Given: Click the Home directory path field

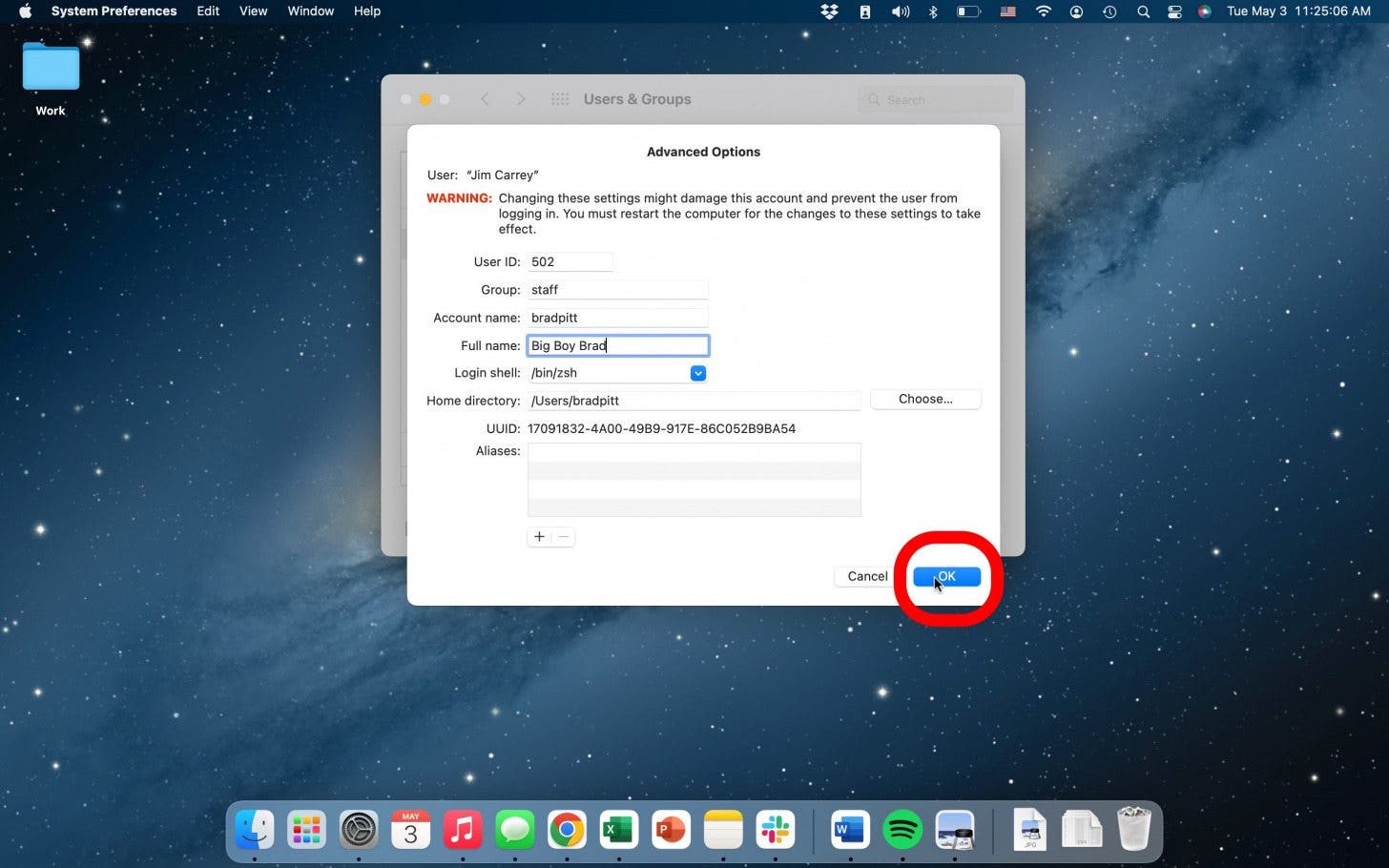Looking at the screenshot, I should pos(694,401).
